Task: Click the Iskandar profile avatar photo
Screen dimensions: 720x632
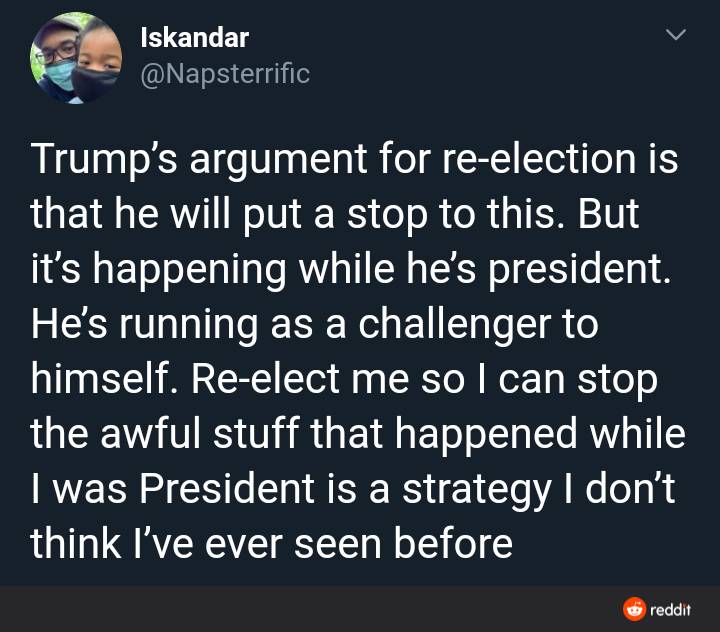Action: pos(76,58)
